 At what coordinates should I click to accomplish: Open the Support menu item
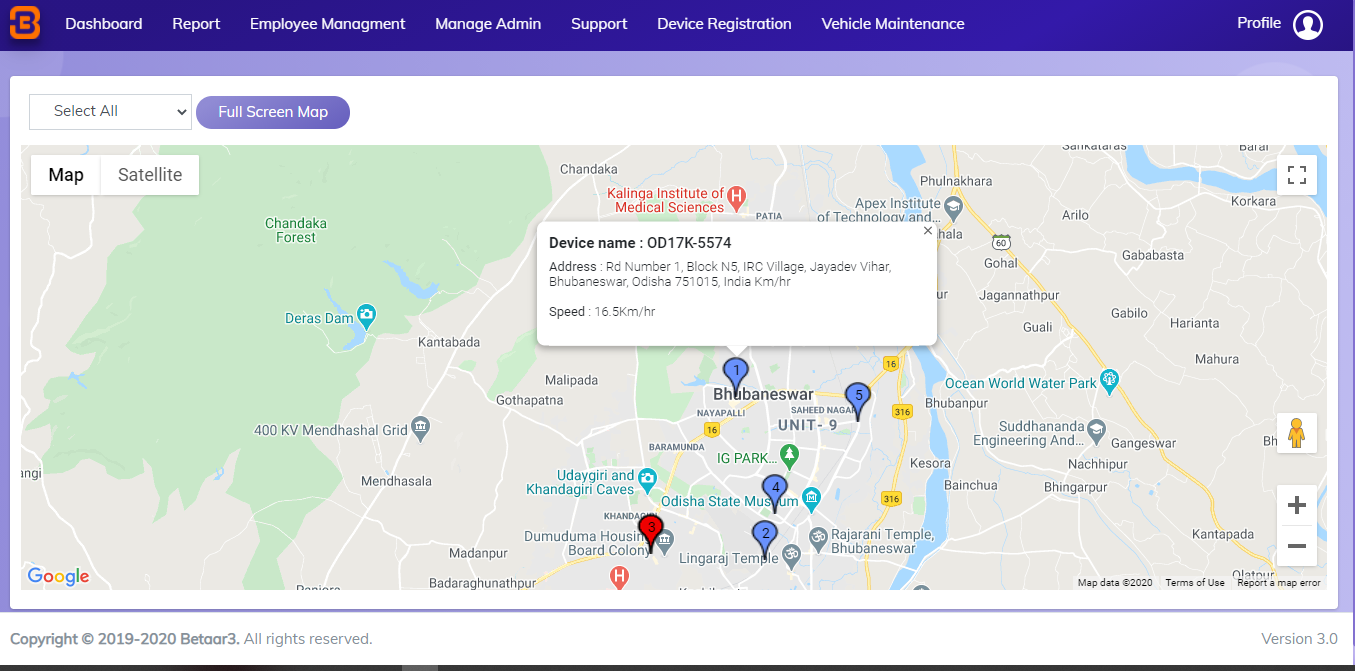[599, 24]
